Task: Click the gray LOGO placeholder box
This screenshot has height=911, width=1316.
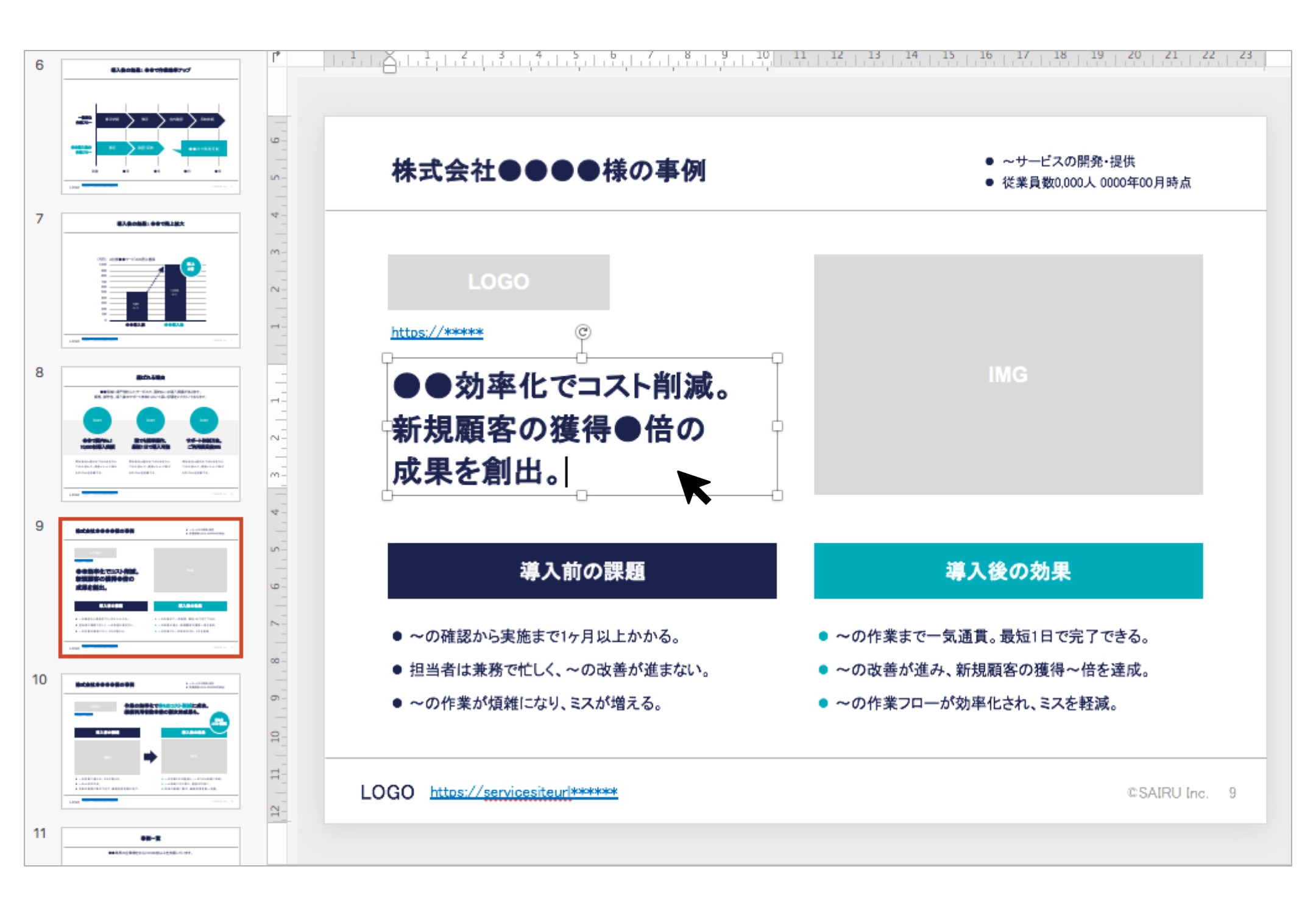Action: coord(498,282)
